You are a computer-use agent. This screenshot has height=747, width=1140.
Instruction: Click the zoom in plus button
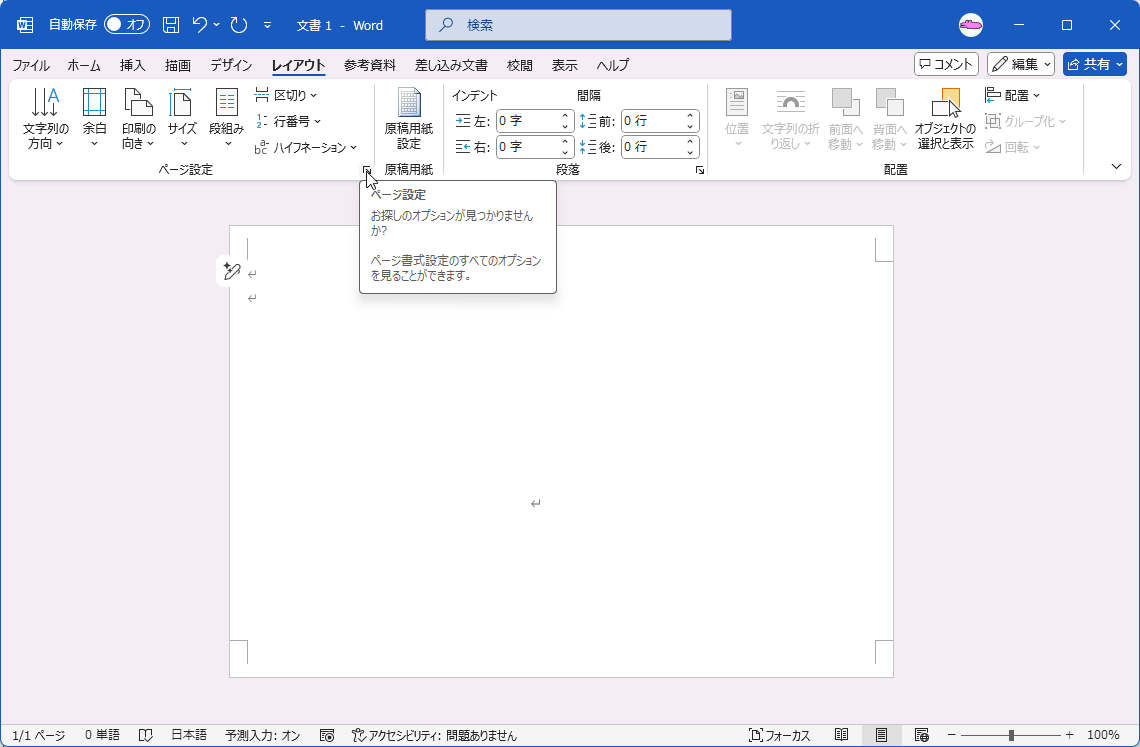click(x=1069, y=735)
